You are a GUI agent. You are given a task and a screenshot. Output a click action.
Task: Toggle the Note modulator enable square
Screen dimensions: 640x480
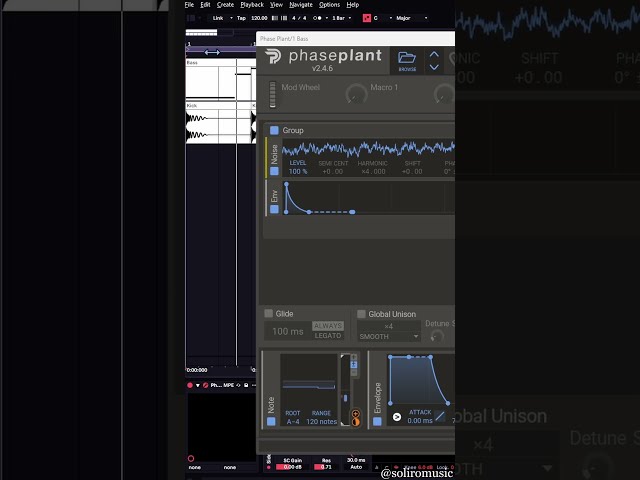[271, 421]
